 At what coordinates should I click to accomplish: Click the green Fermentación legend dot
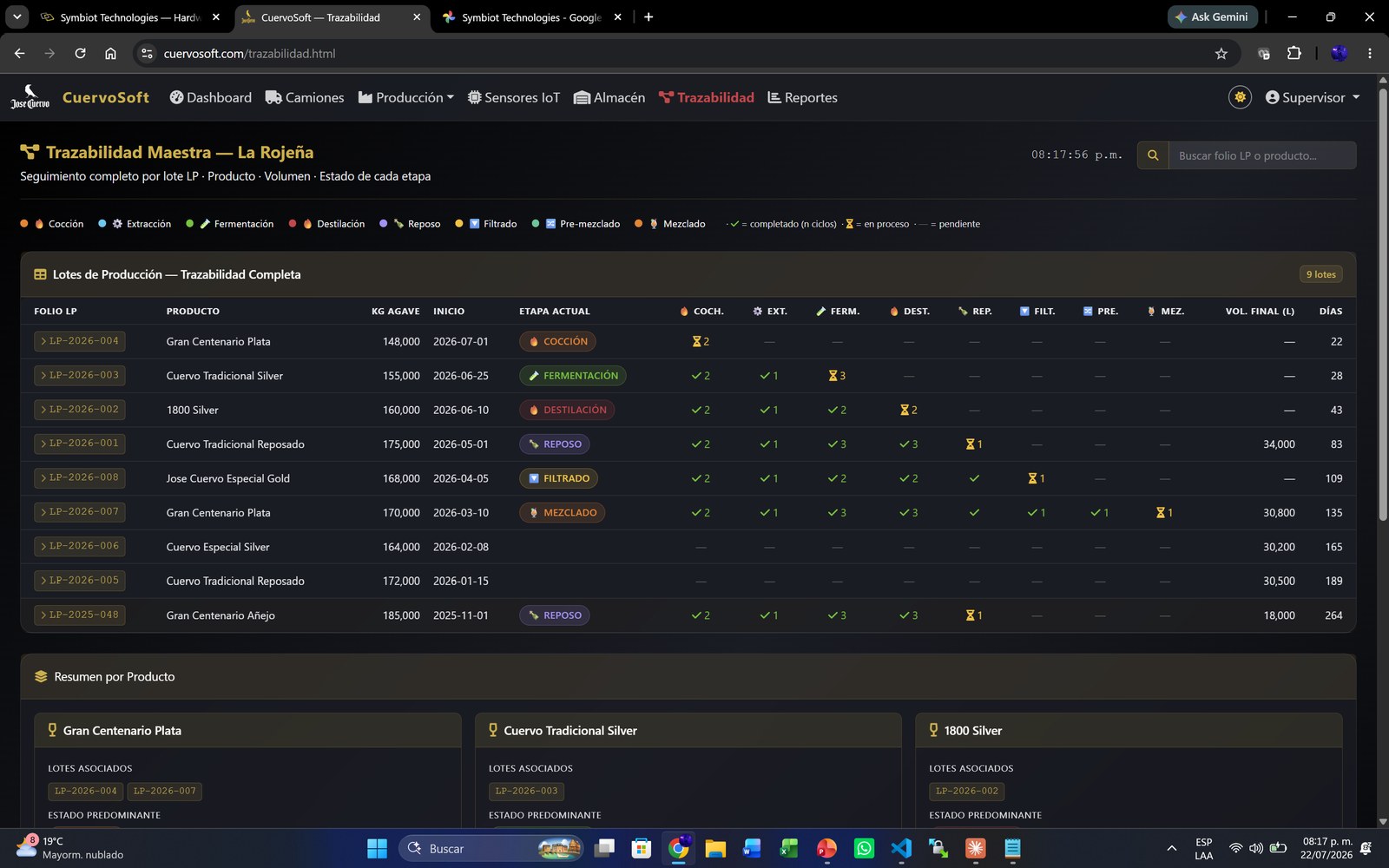pos(189,223)
